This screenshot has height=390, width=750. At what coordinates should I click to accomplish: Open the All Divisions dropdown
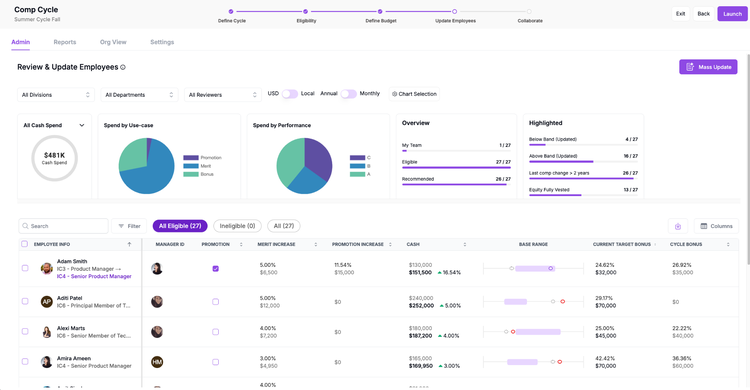pyautogui.click(x=56, y=95)
